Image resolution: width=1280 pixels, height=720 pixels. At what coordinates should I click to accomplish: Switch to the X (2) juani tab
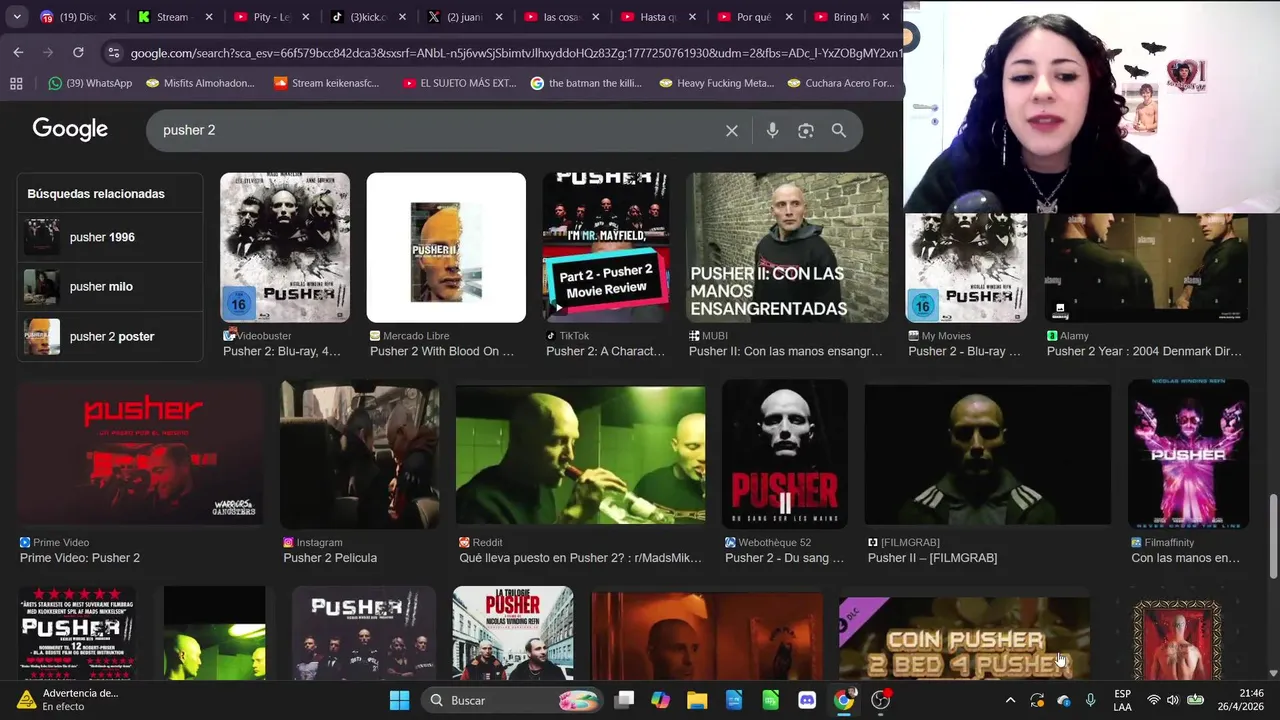pos(465,17)
